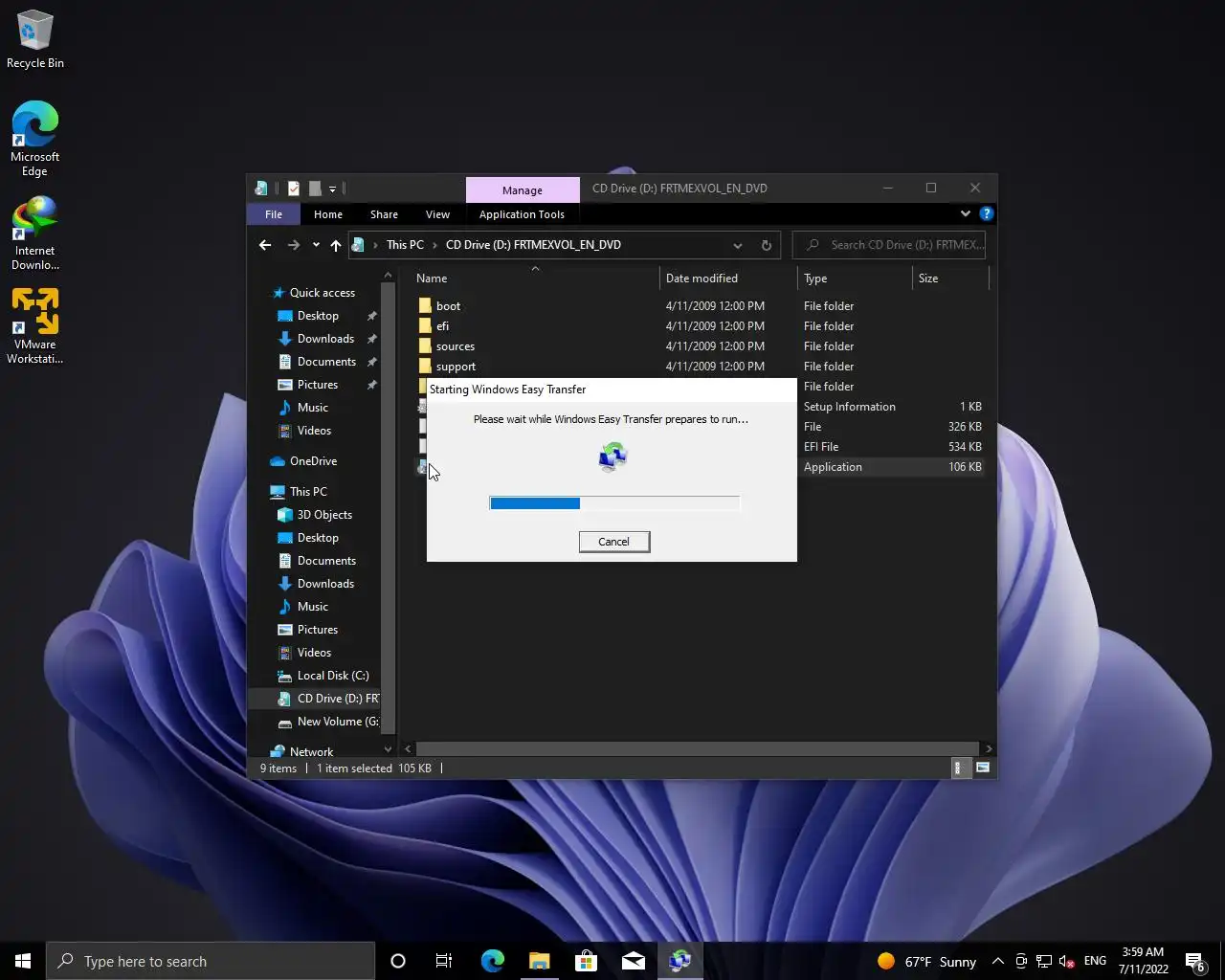Open Task View on taskbar
This screenshot has height=980, width=1225.
pyautogui.click(x=444, y=961)
